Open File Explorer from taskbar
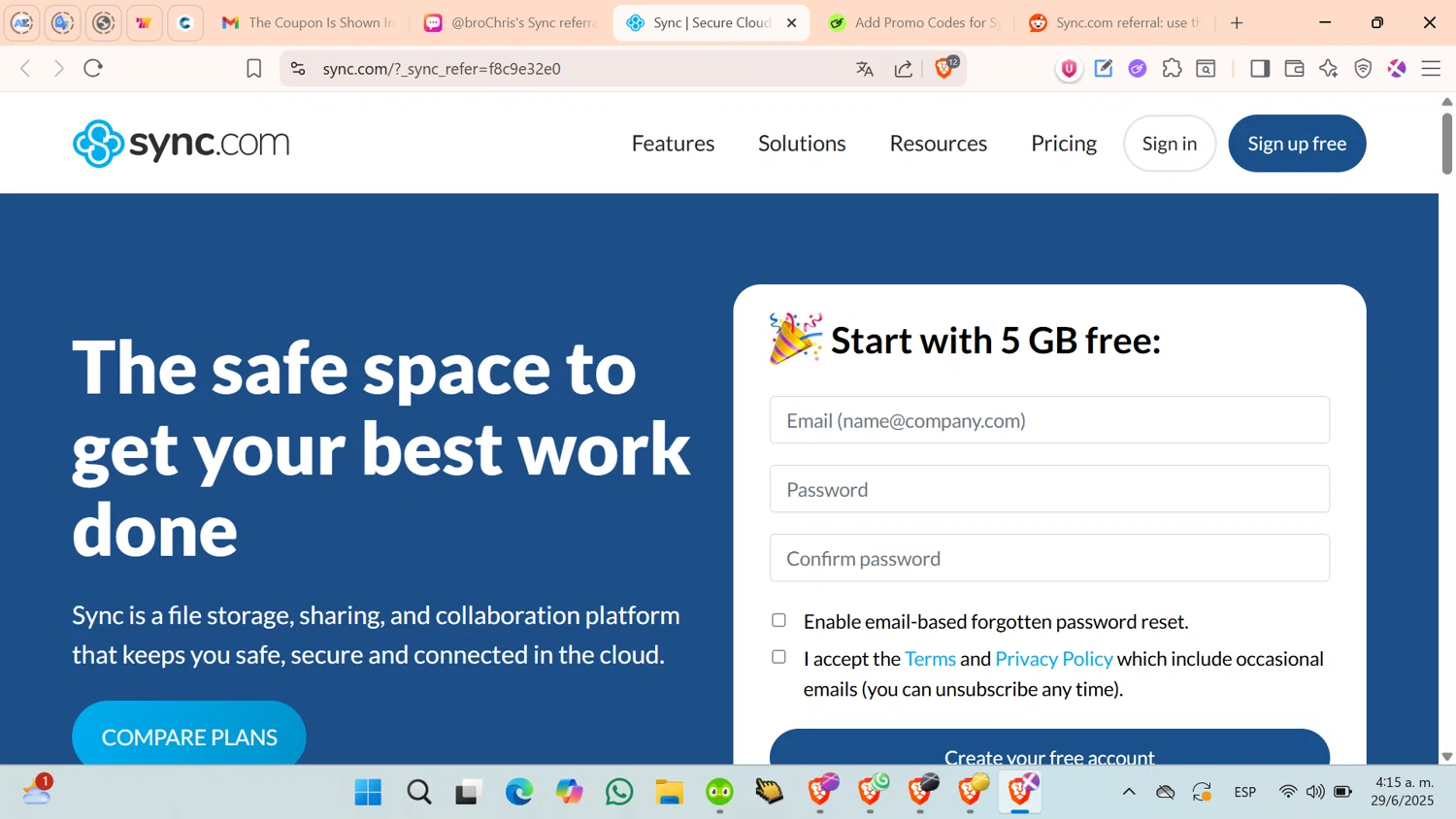The image size is (1456, 819). click(x=670, y=792)
